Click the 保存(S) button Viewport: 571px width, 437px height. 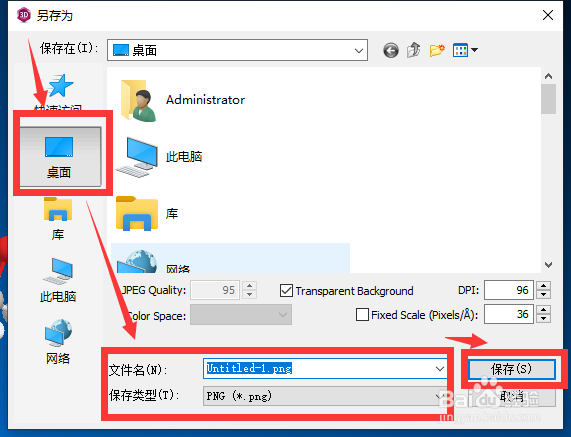click(511, 369)
